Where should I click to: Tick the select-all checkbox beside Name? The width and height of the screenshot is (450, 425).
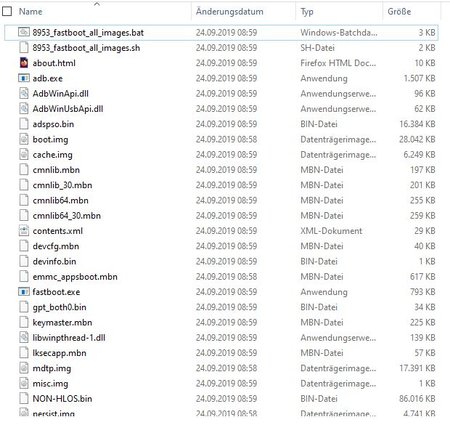pyautogui.click(x=7, y=11)
